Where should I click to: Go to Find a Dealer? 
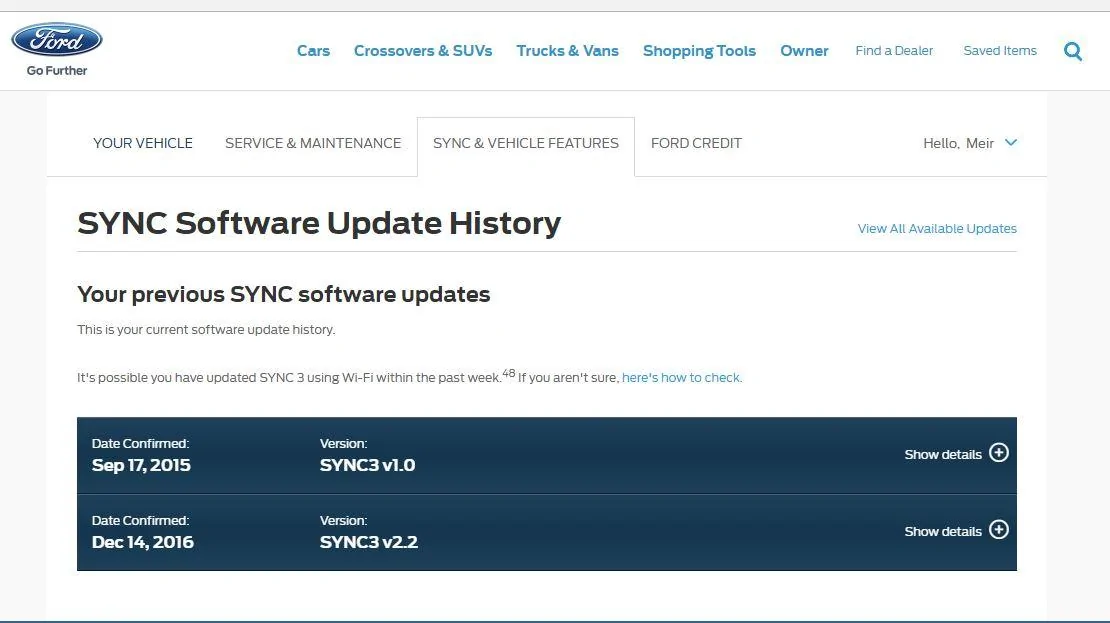(x=894, y=51)
